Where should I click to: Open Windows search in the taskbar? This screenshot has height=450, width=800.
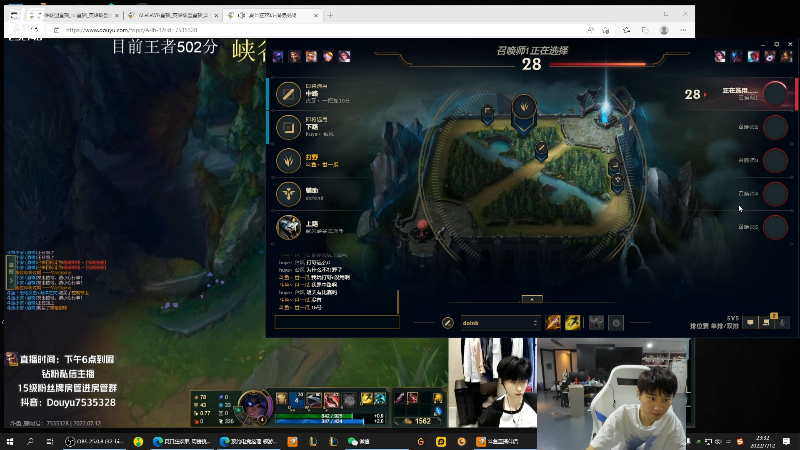click(30, 441)
